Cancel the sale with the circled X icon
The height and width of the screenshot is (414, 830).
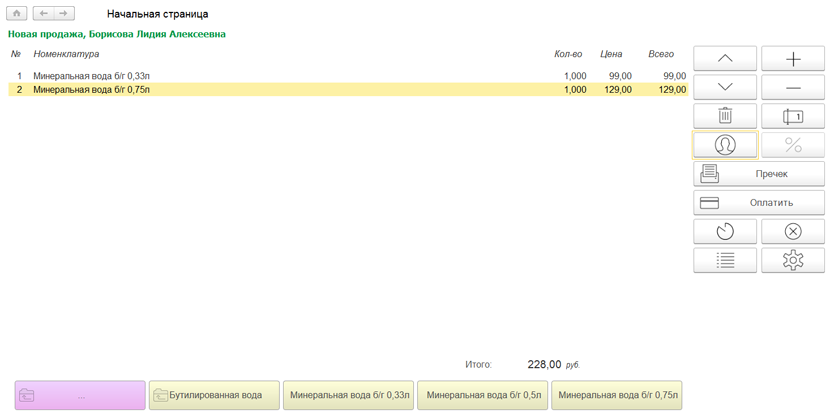pyautogui.click(x=793, y=231)
